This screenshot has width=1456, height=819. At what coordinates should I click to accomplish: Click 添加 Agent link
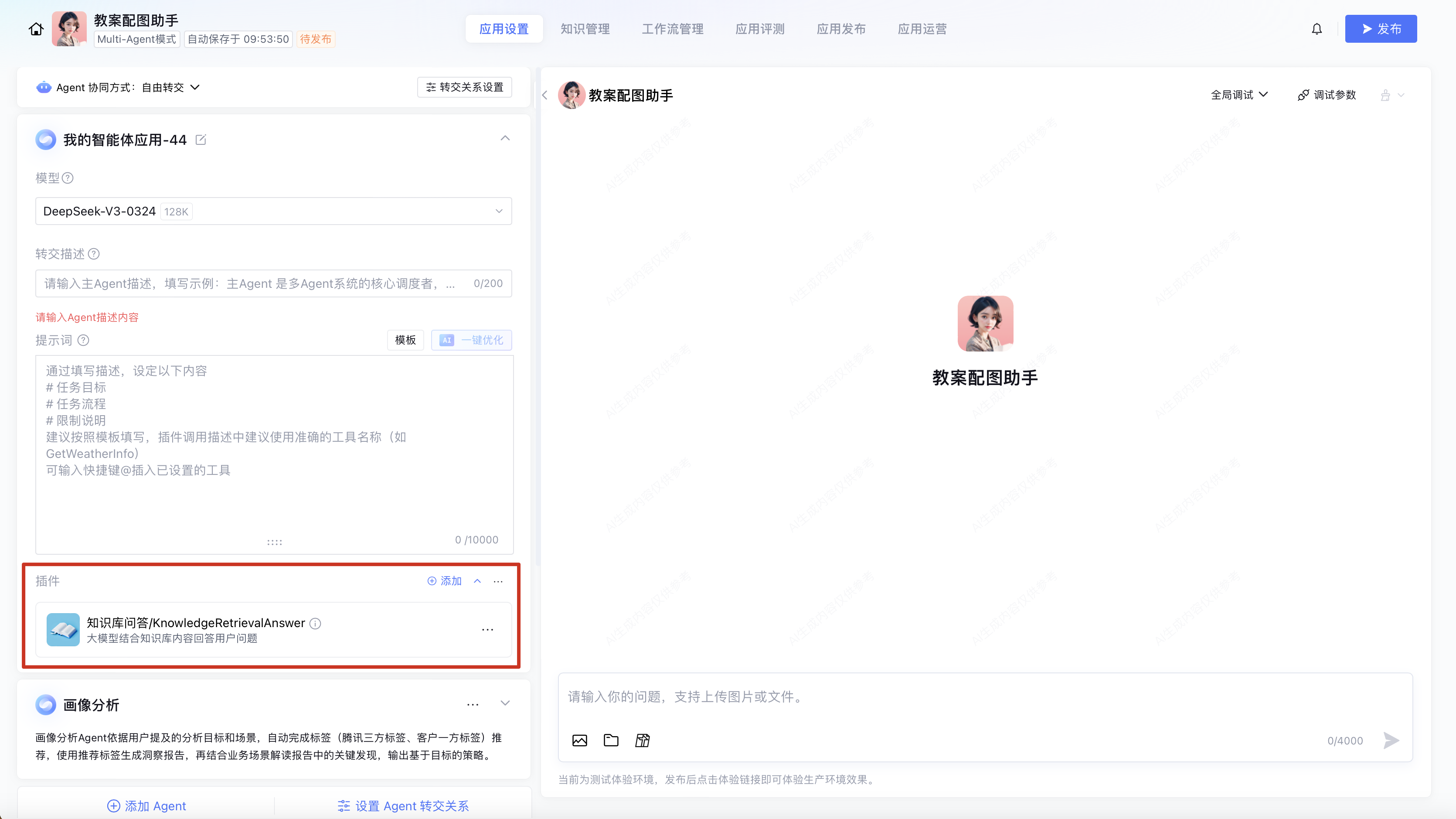point(146,805)
